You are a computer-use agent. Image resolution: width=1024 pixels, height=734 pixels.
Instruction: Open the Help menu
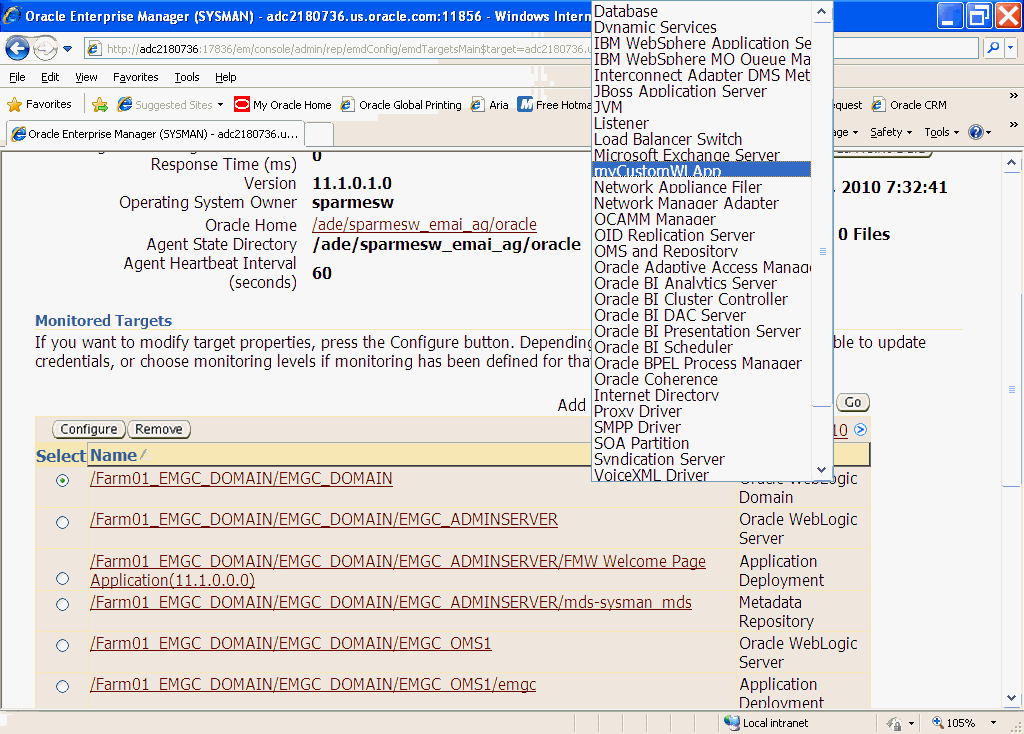pos(225,77)
